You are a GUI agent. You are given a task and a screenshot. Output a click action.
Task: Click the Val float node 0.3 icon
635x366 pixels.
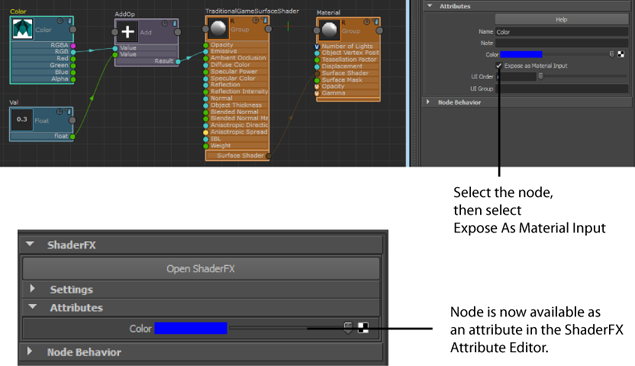click(22, 119)
